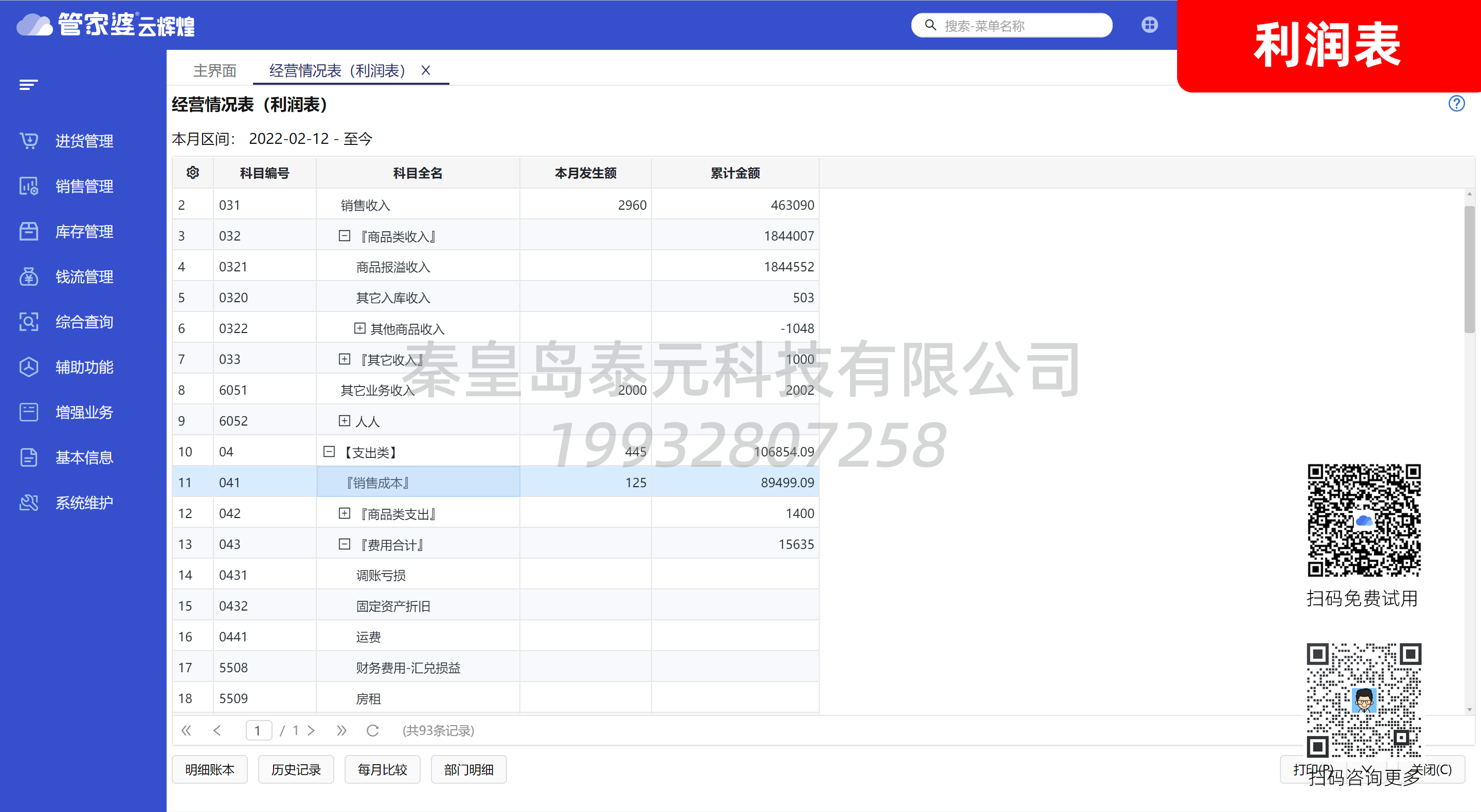Screen dimensions: 1481x812
Task: Expand the 『商品类支出』 row
Action: click(345, 513)
